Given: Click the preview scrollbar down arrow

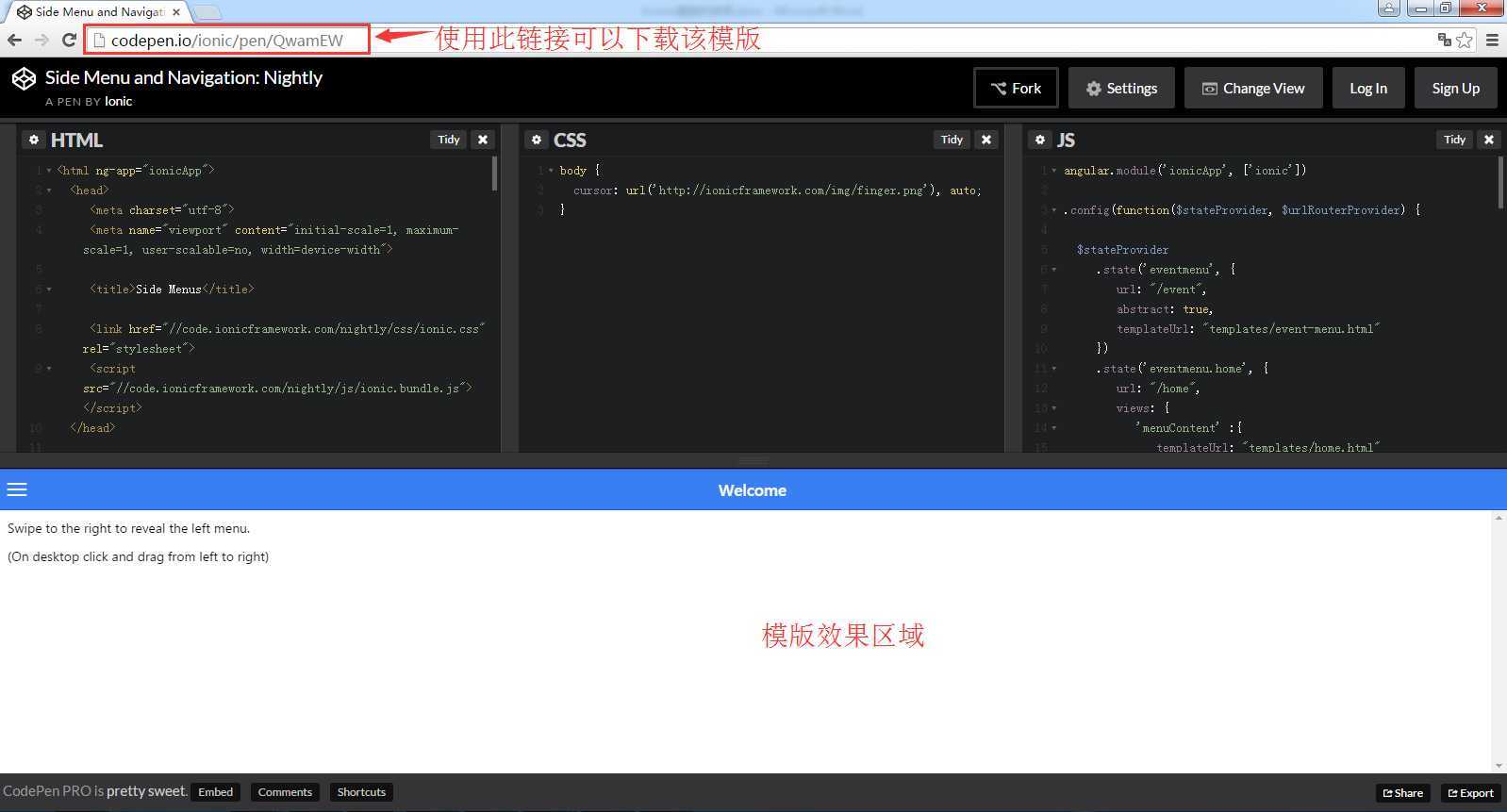Looking at the screenshot, I should 1499,766.
